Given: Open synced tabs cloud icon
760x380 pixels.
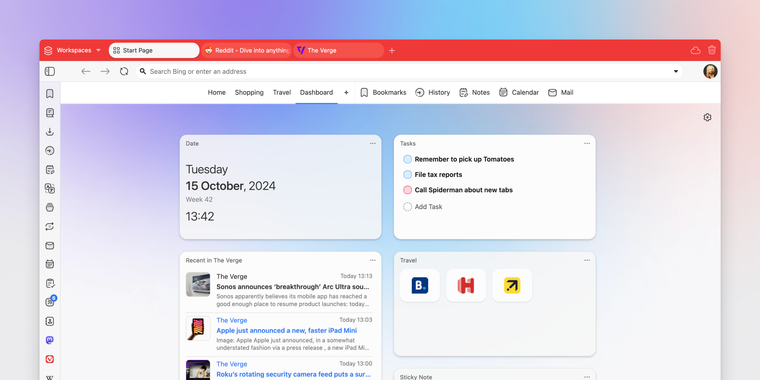Looking at the screenshot, I should [696, 50].
